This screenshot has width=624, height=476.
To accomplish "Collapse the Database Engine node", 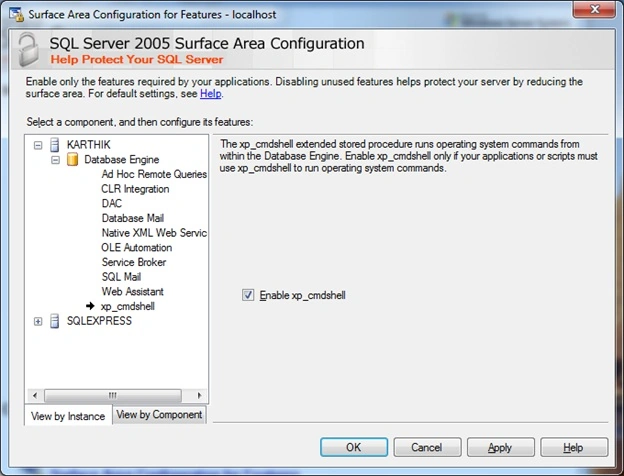I will 55,160.
